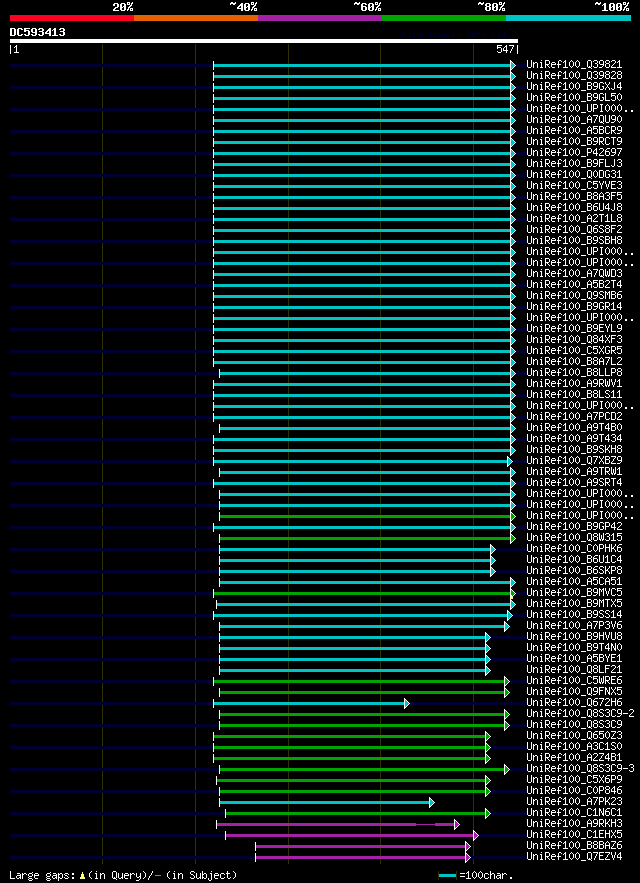
Task: Click the purple gapped alignment bar for A9RKH3
Action: (x=338, y=824)
